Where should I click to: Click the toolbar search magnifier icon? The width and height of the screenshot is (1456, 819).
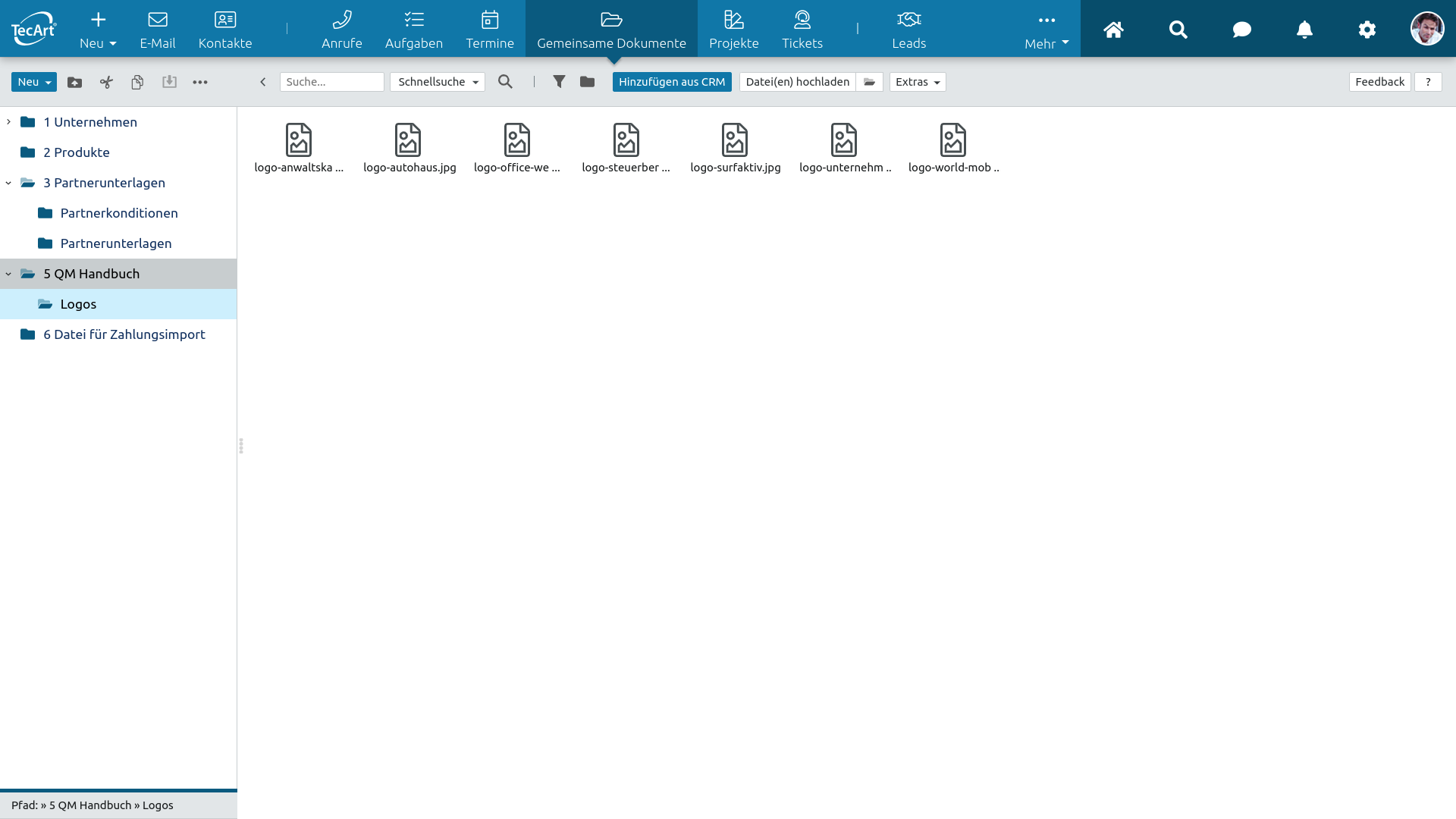coord(505,82)
